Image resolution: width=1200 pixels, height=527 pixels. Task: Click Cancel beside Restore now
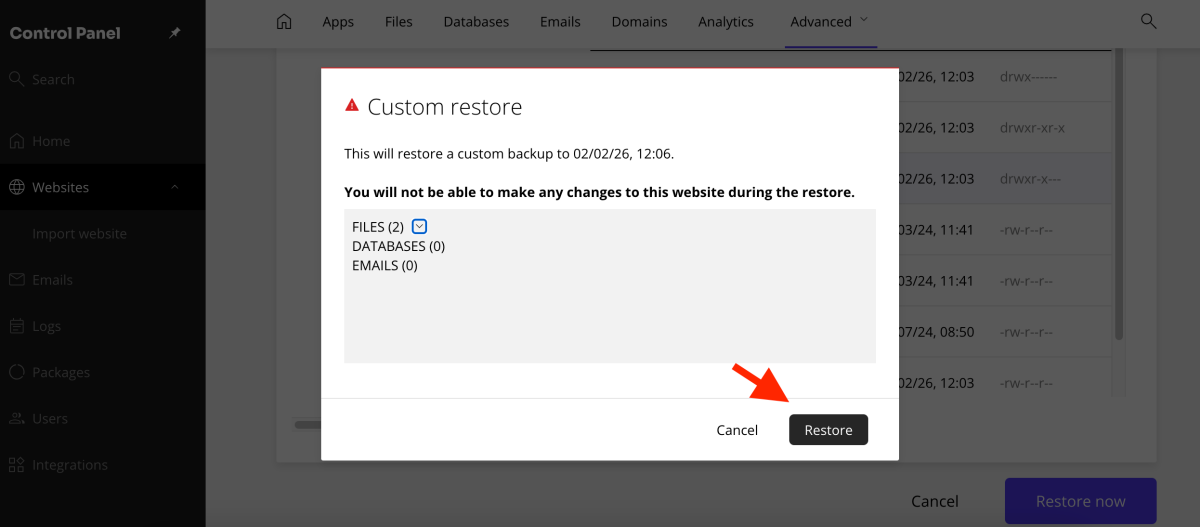pos(935,501)
